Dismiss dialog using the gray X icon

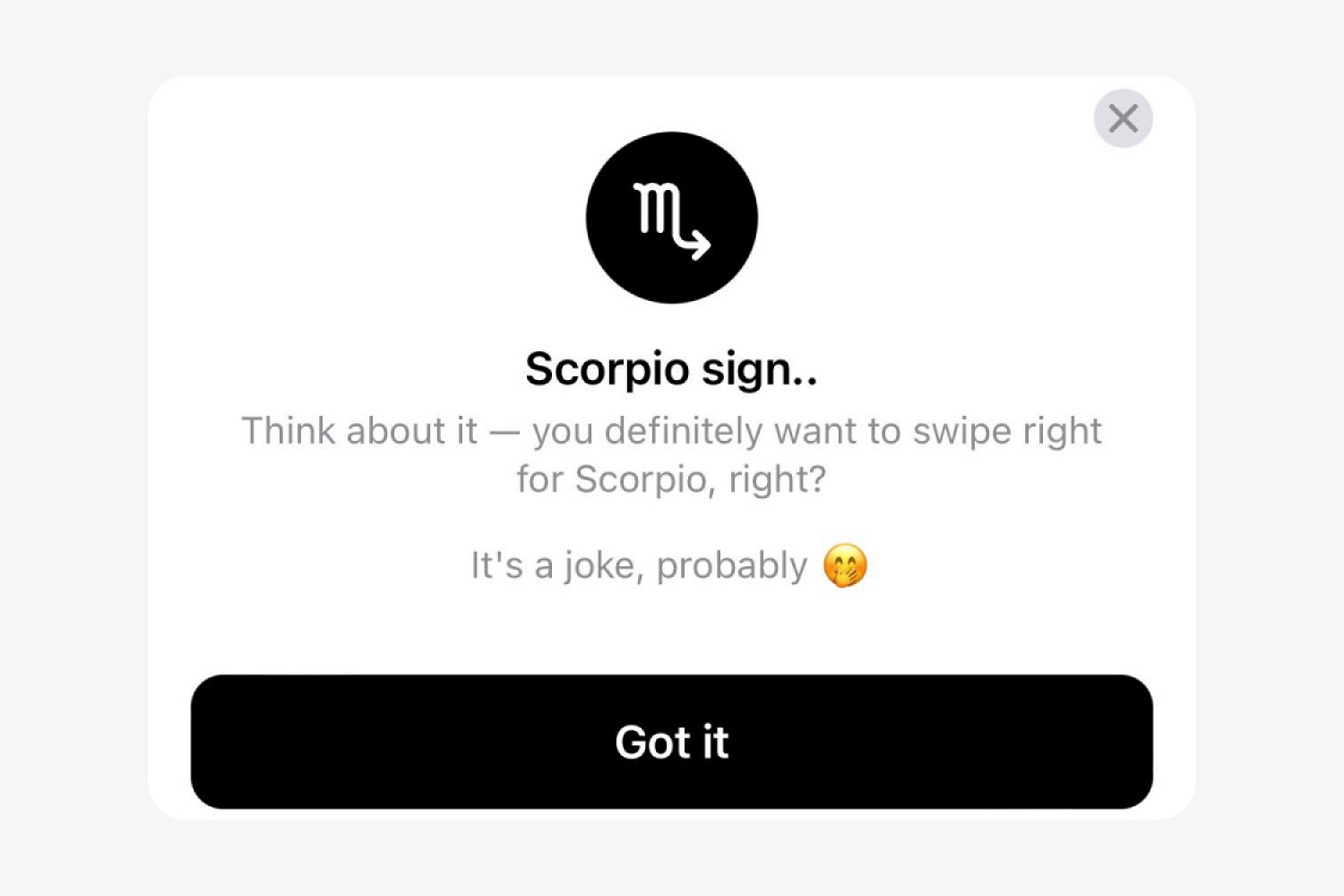[1123, 118]
